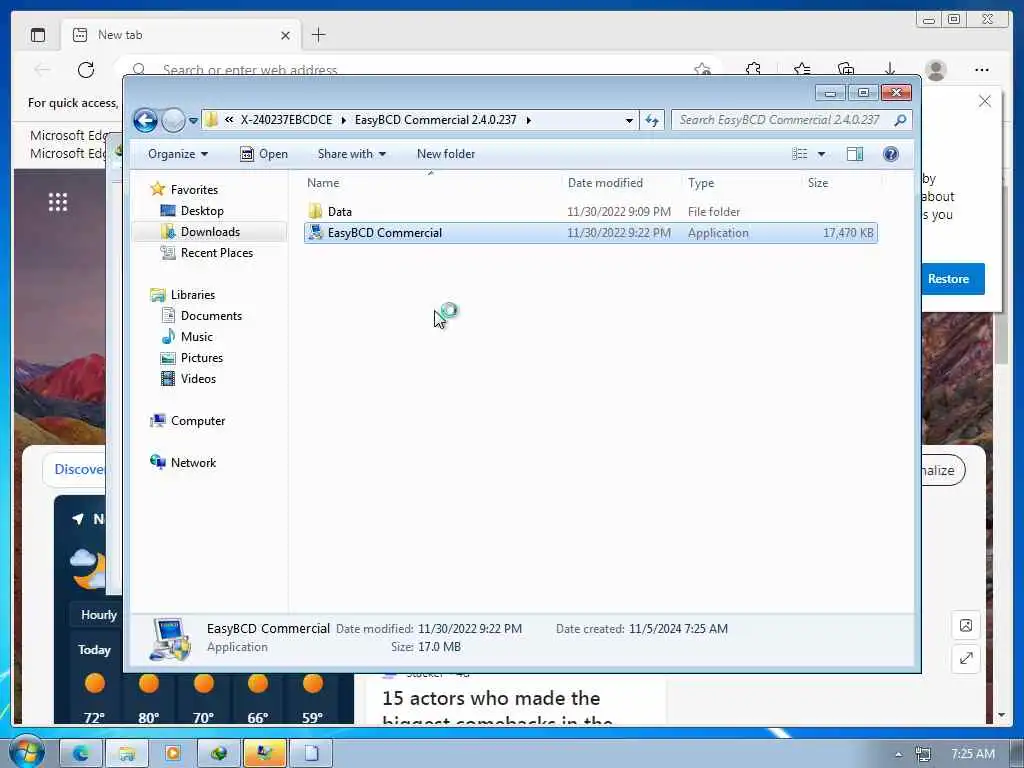Open the Organize menu
The image size is (1024, 768).
click(x=178, y=154)
